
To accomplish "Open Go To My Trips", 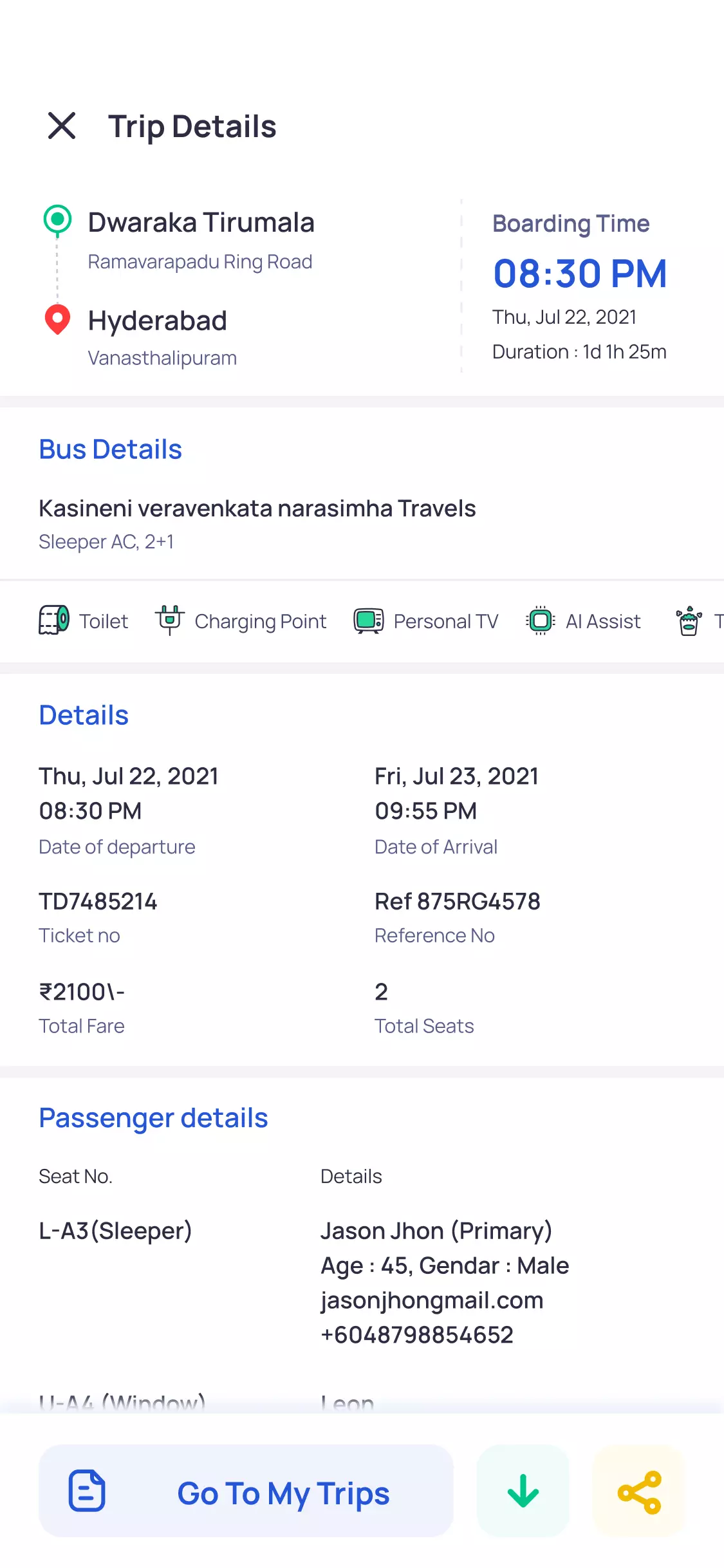I will coord(283,1493).
